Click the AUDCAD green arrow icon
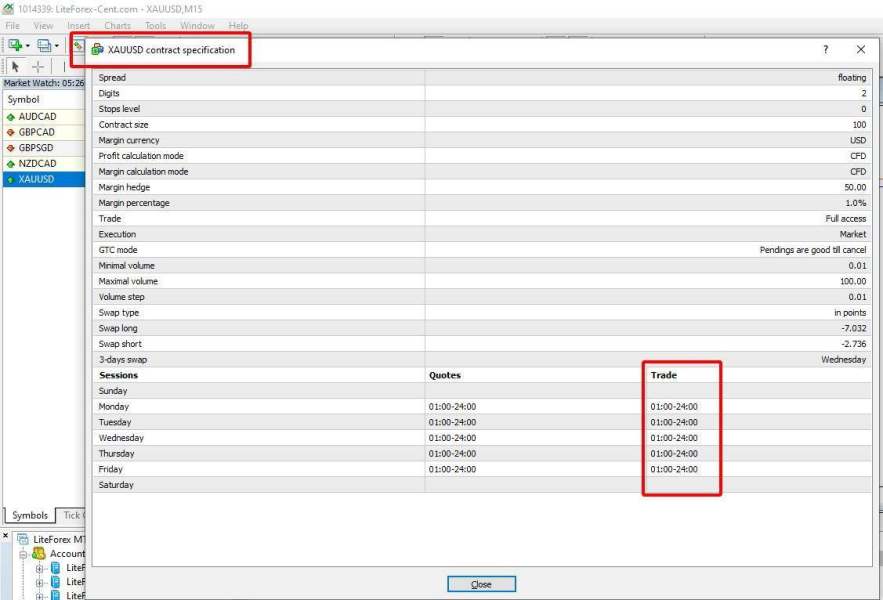 (11, 117)
